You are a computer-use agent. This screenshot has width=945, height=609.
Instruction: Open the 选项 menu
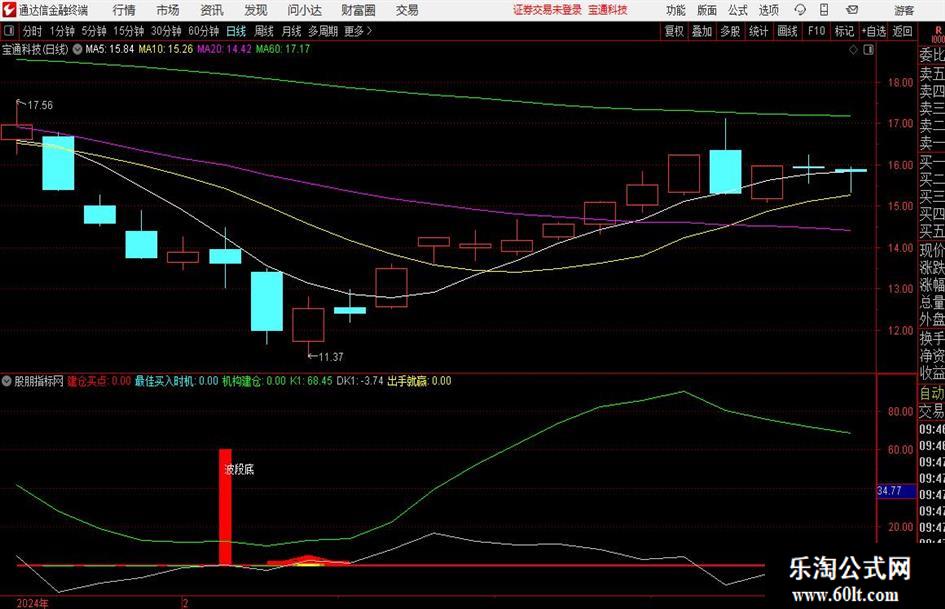768,10
